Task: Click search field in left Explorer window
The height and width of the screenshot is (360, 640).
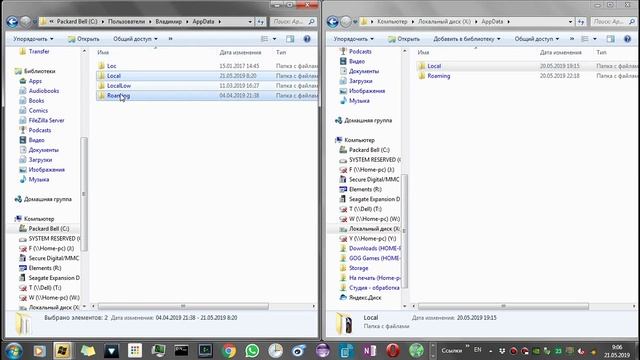Action: (293, 22)
